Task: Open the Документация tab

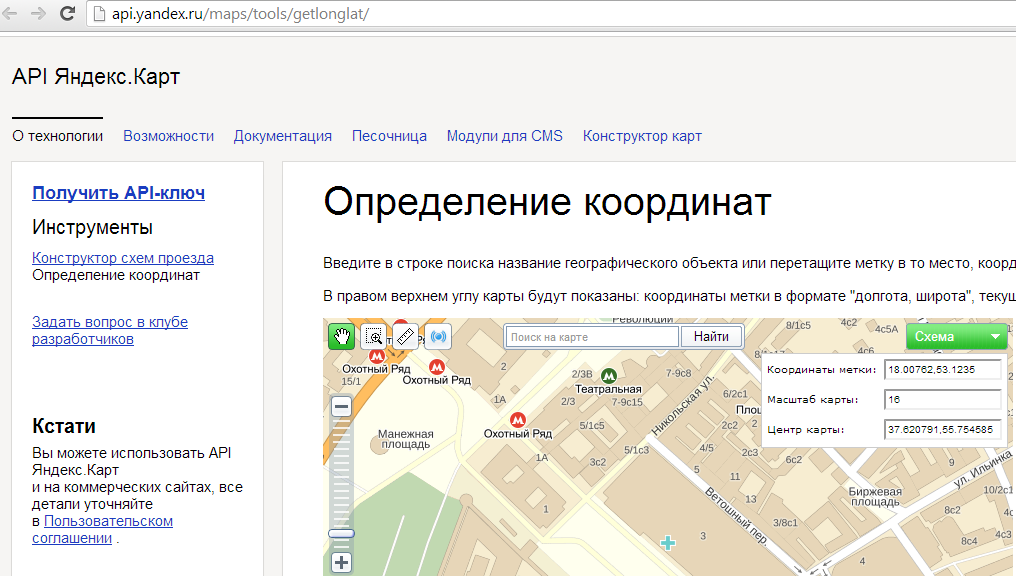Action: coord(283,136)
